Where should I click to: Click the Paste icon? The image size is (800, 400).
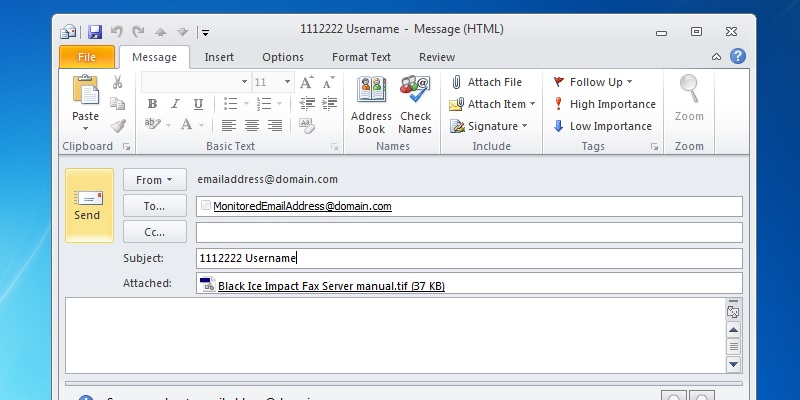[86, 92]
